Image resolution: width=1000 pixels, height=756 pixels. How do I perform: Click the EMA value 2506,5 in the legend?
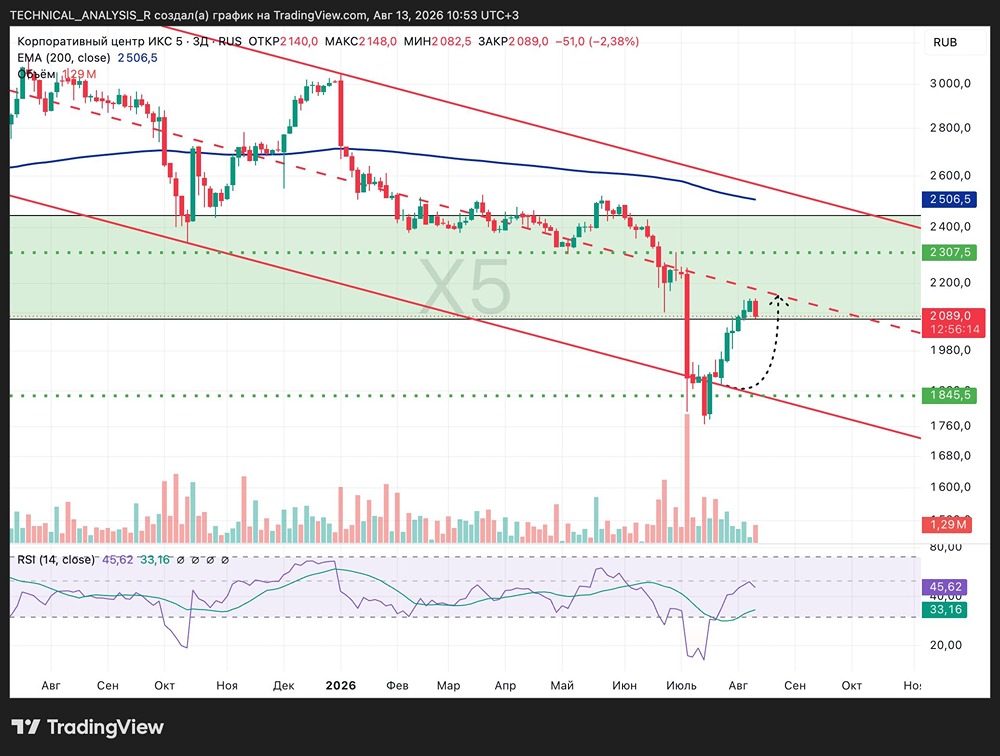click(137, 58)
